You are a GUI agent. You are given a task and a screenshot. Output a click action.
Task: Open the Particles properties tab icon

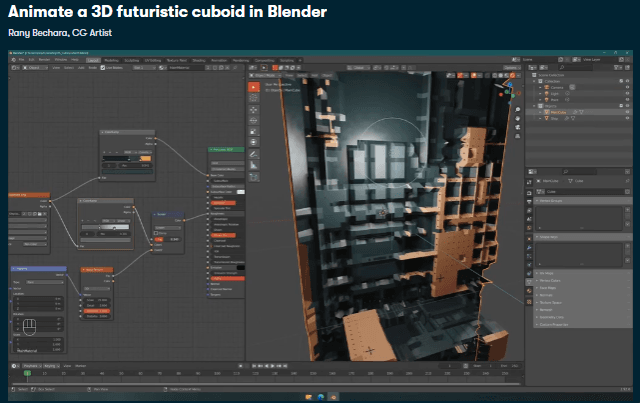(529, 256)
